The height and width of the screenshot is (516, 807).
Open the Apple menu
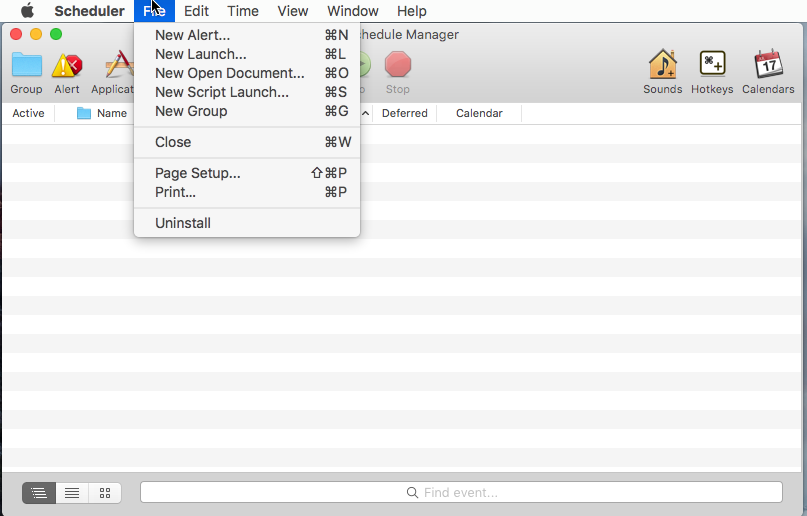27,10
